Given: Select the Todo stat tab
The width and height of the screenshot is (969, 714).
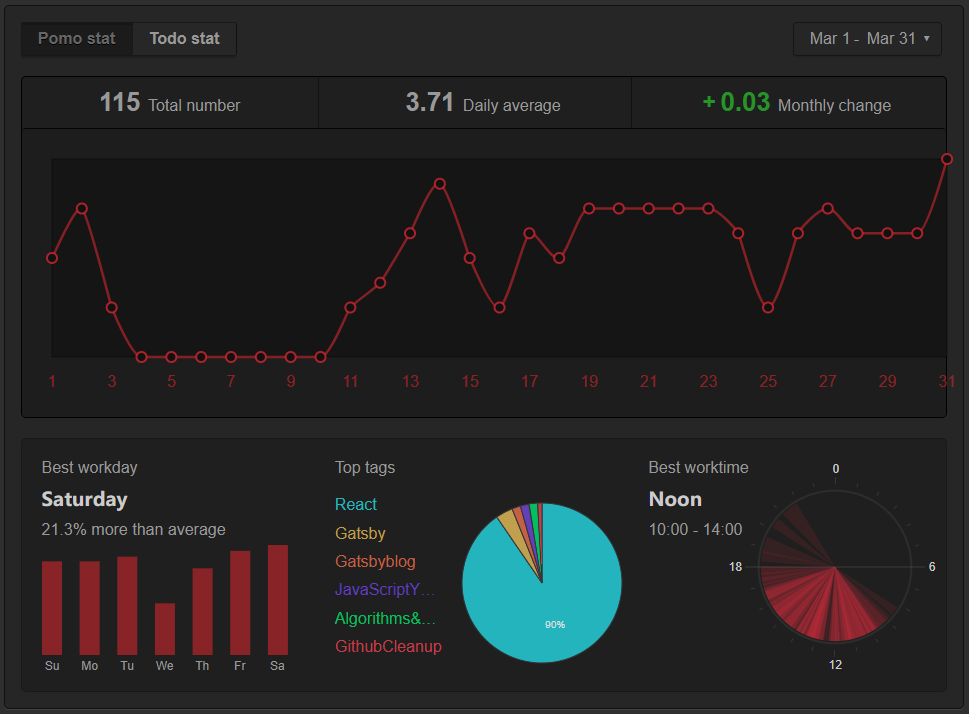Looking at the screenshot, I should click(184, 39).
